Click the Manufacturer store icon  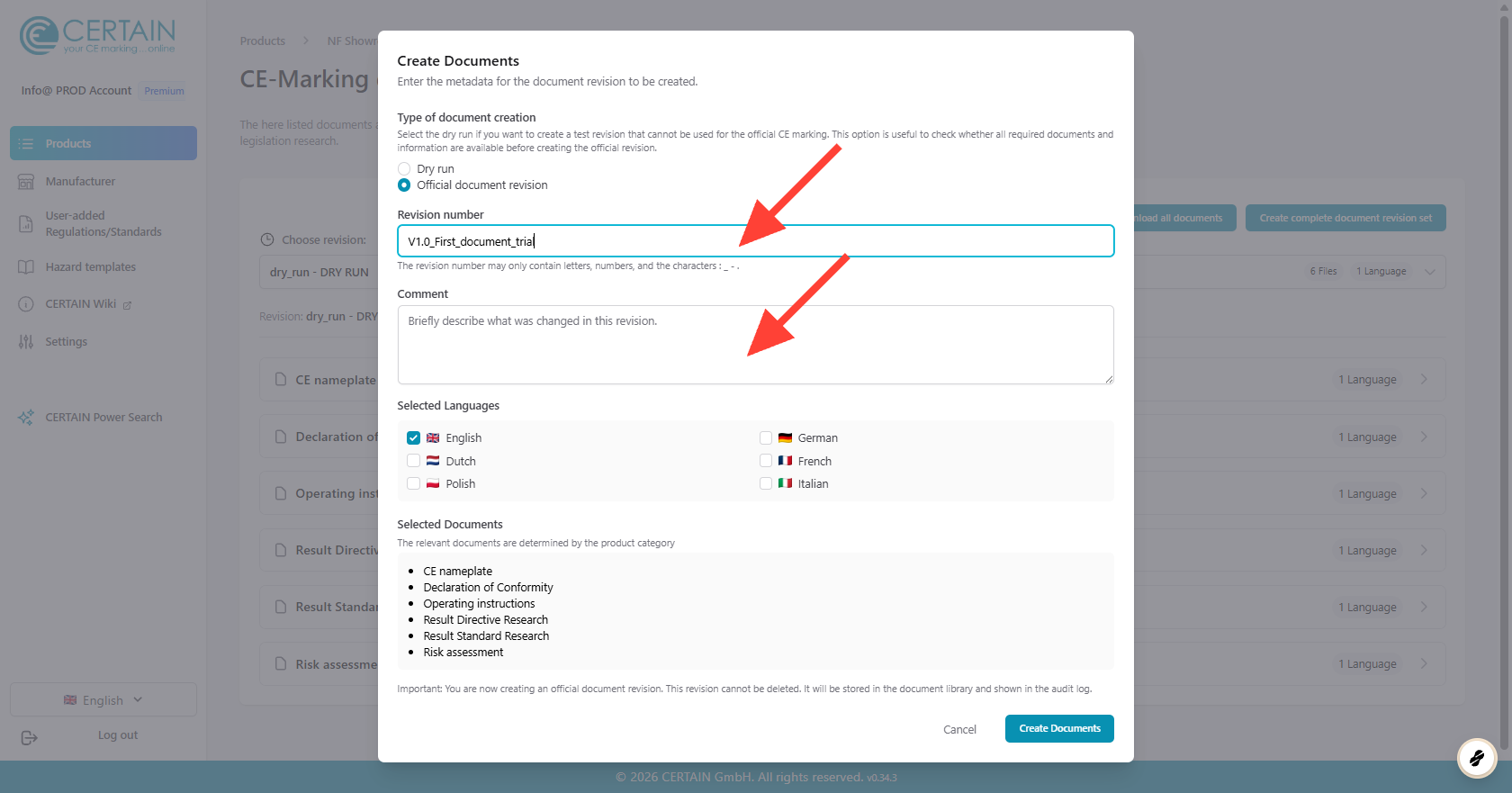(26, 182)
